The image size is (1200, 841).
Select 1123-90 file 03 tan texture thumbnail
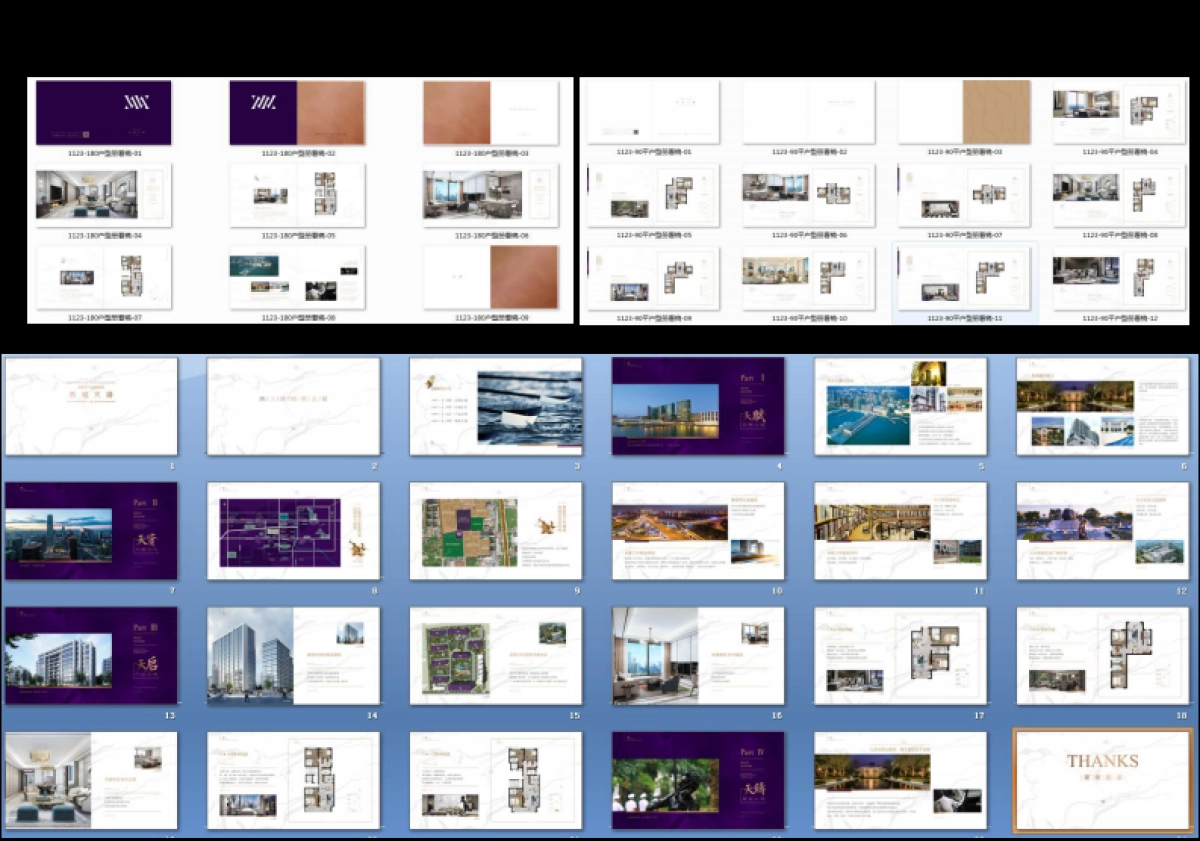pyautogui.click(x=964, y=113)
